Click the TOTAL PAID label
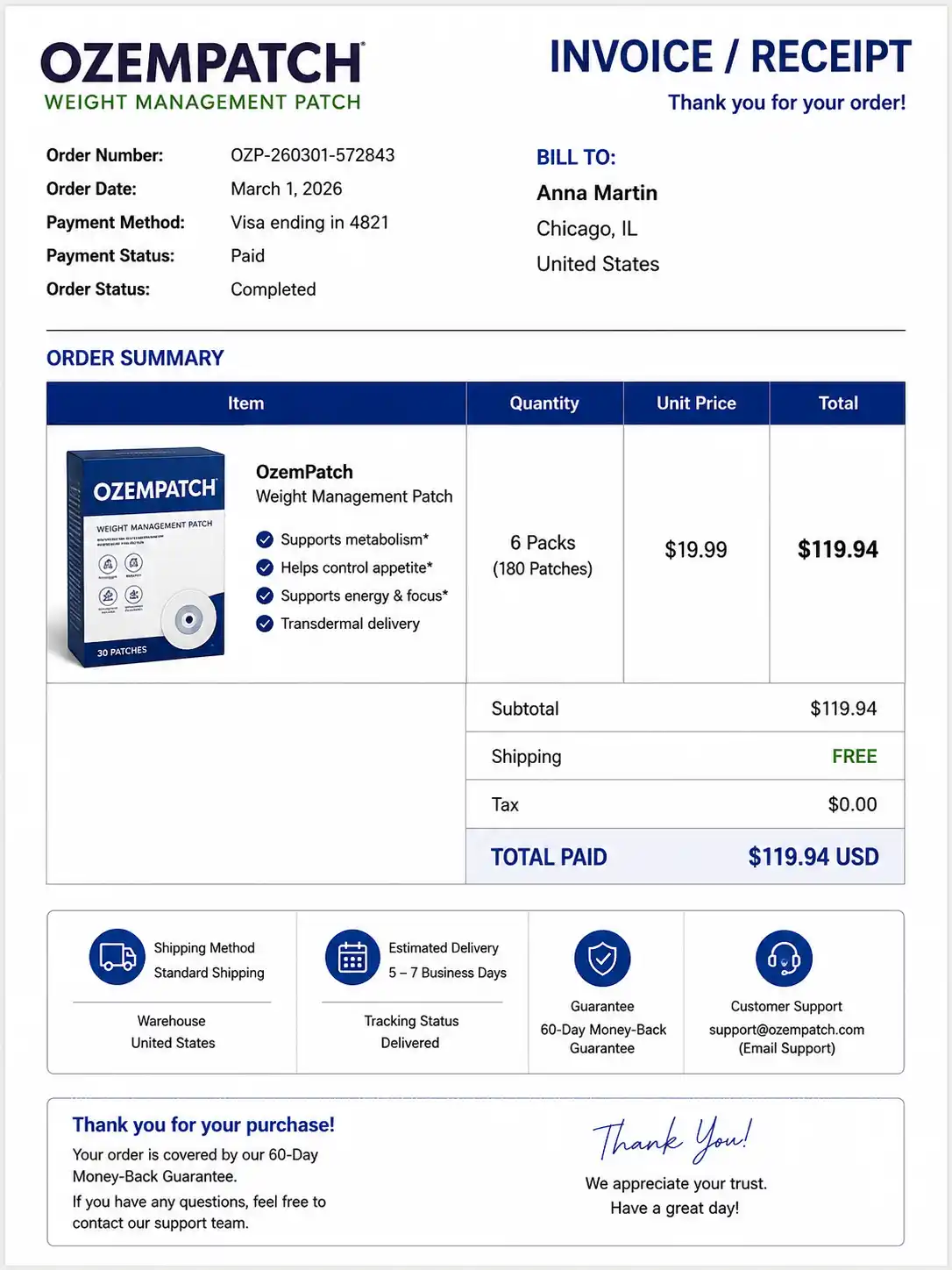 coord(549,857)
